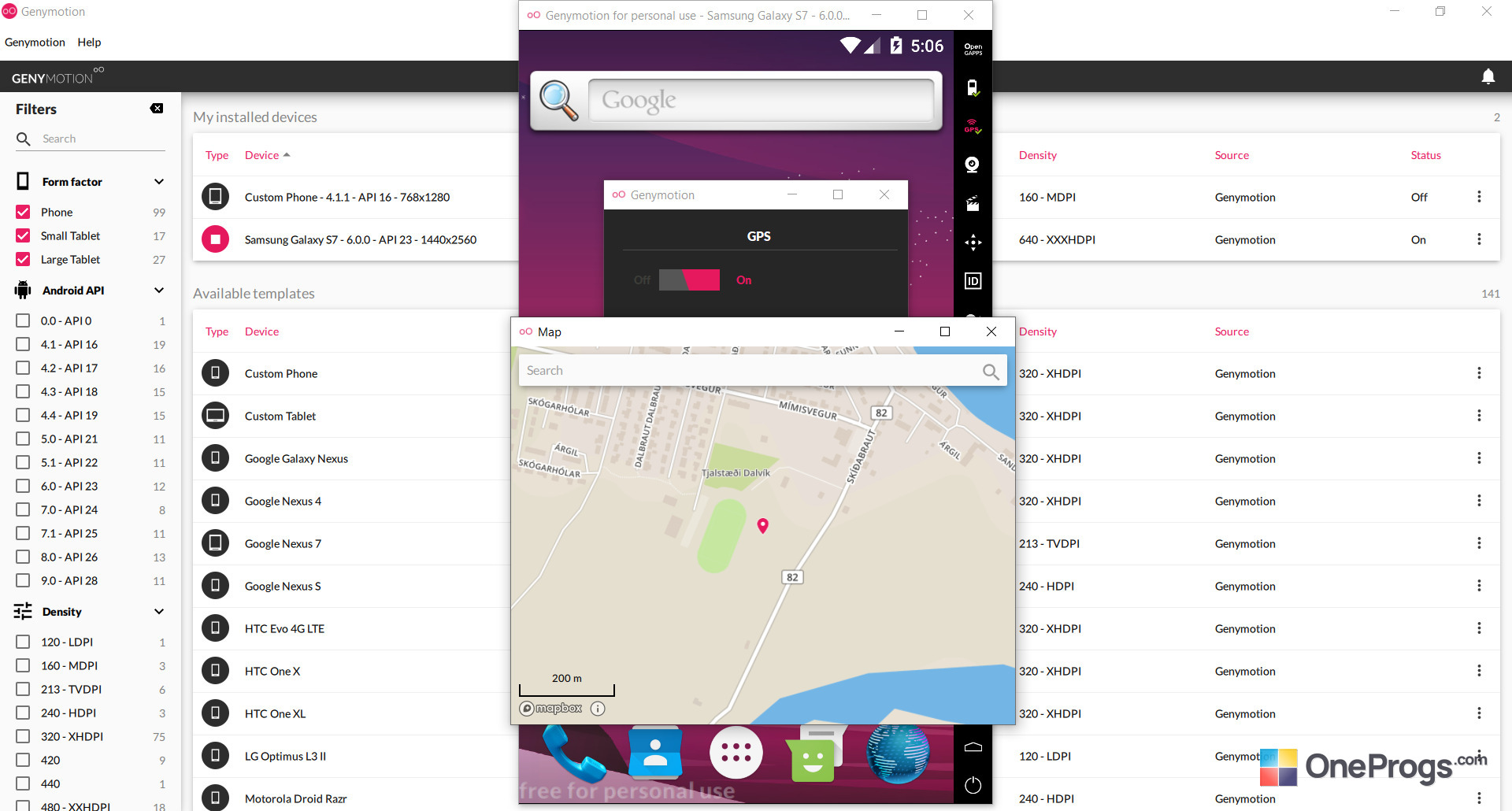This screenshot has width=1512, height=811.
Task: Uncheck the Large Tablet filter
Action: [x=23, y=259]
